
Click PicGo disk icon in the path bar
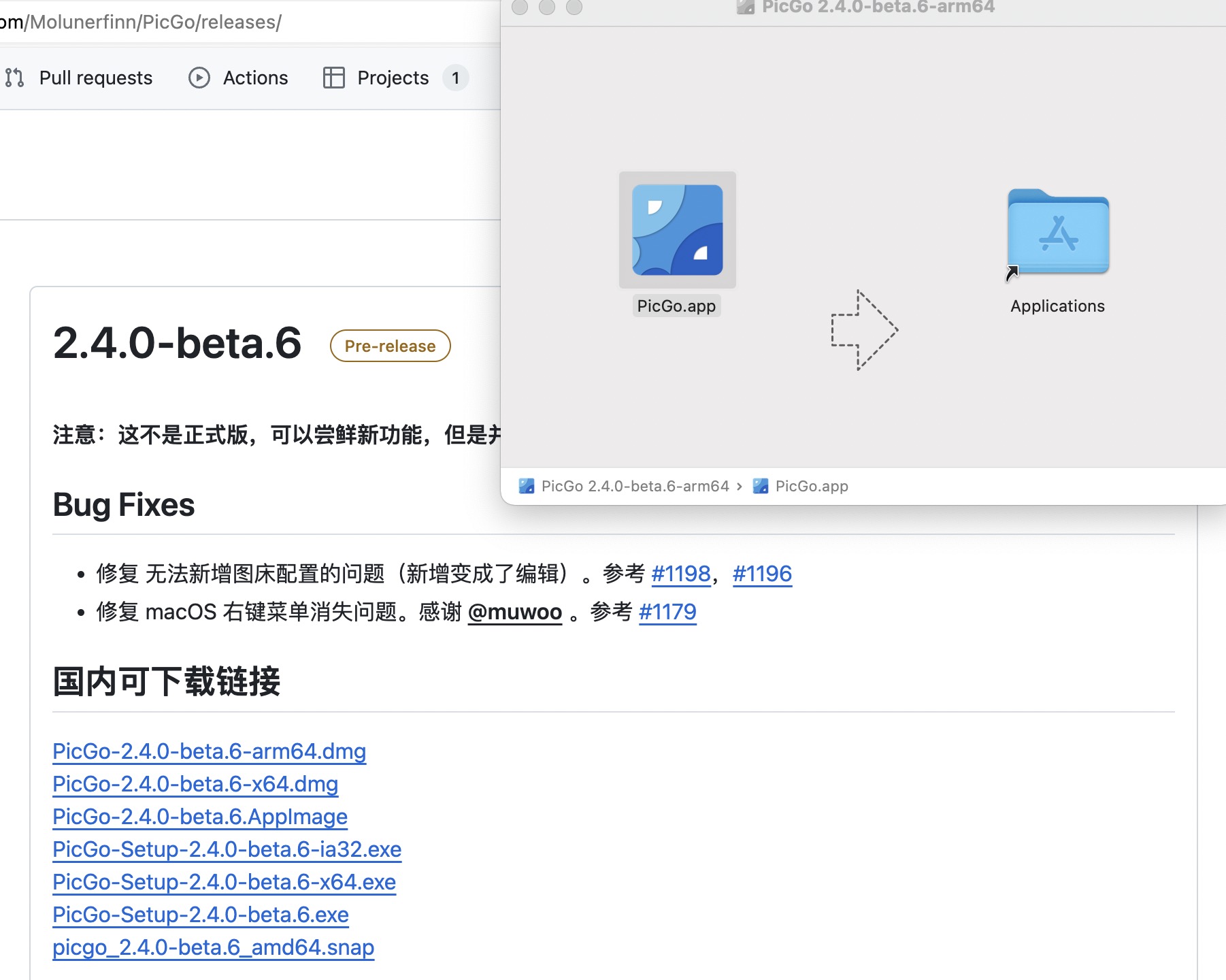(x=527, y=486)
